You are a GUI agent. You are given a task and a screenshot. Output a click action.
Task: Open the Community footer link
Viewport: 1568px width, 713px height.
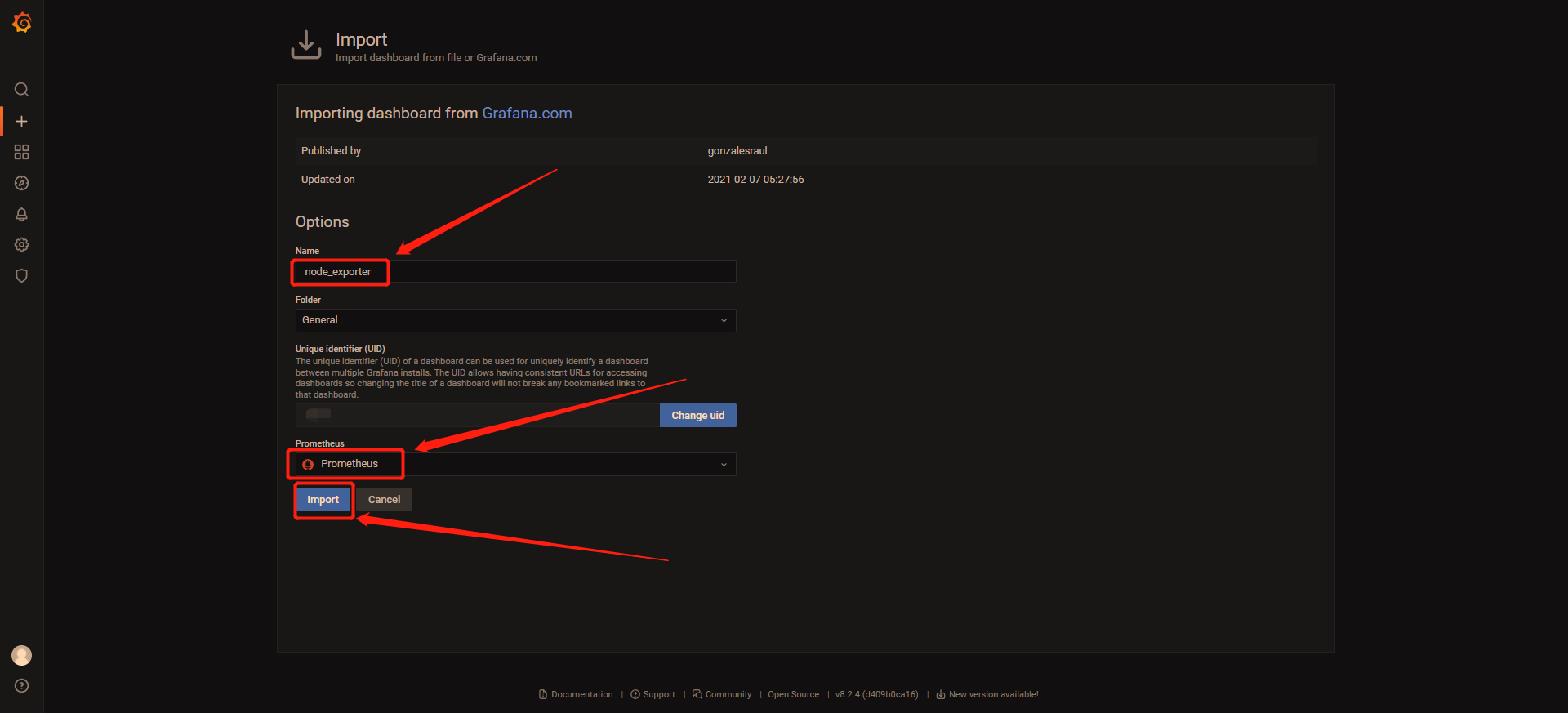click(722, 695)
